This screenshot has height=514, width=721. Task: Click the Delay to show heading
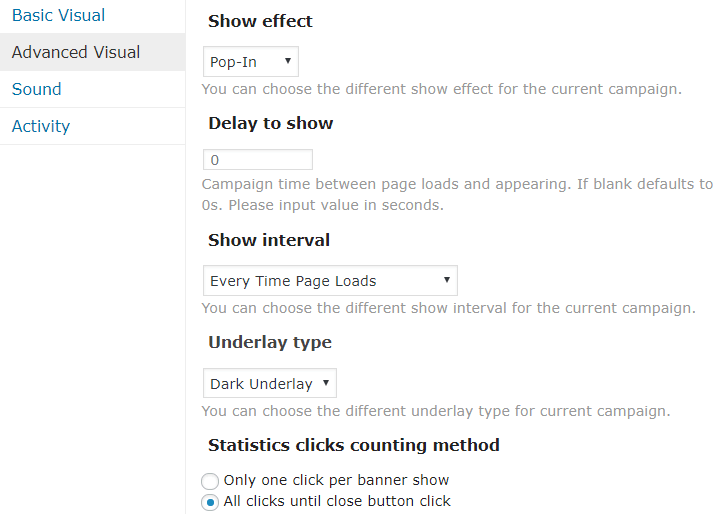(271, 124)
